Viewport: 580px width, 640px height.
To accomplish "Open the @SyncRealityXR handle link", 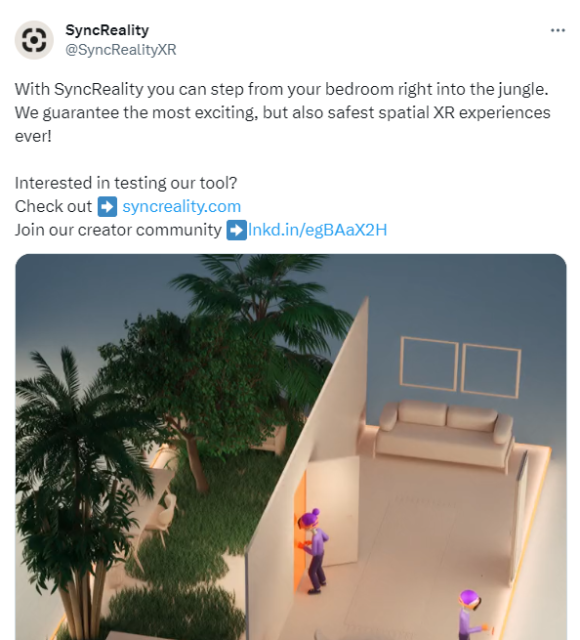I will click(x=121, y=50).
